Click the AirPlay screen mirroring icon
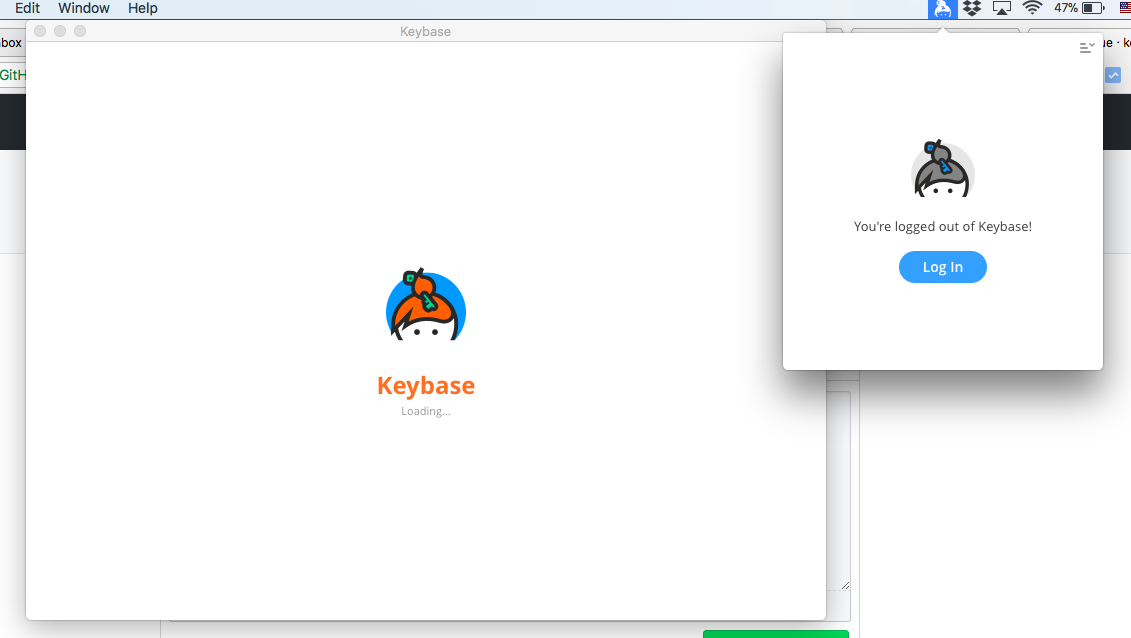 (1001, 9)
